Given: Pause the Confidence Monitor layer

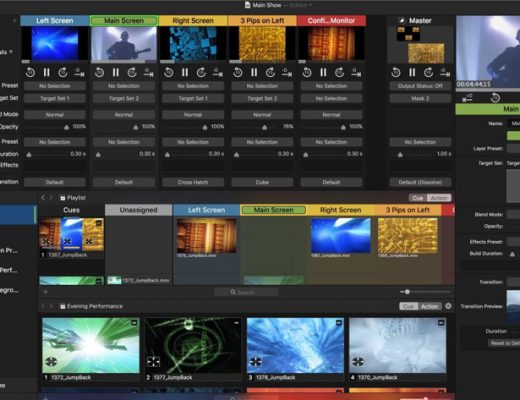Looking at the screenshot, I should tap(323, 72).
